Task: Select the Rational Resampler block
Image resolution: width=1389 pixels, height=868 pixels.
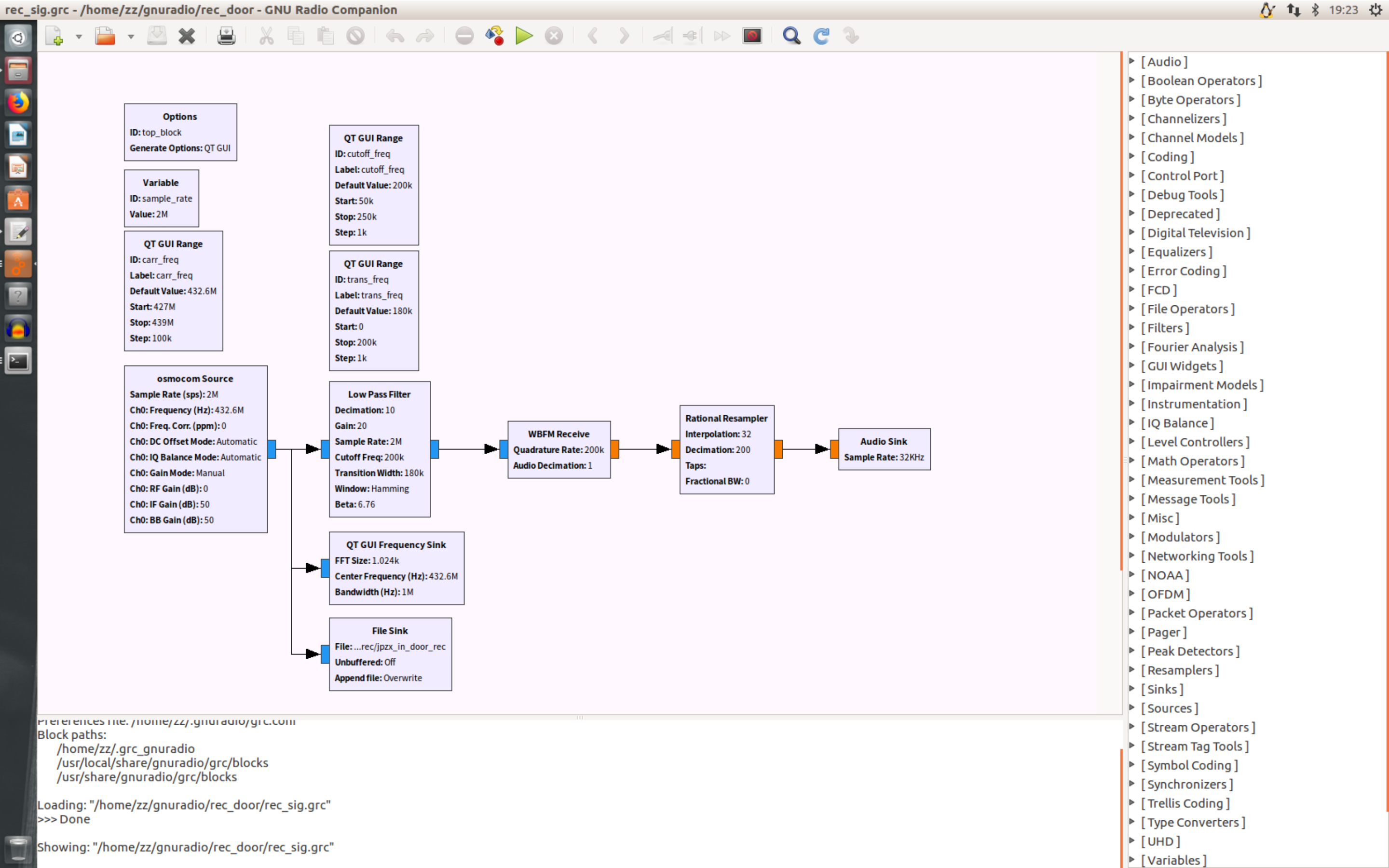Action: click(727, 449)
